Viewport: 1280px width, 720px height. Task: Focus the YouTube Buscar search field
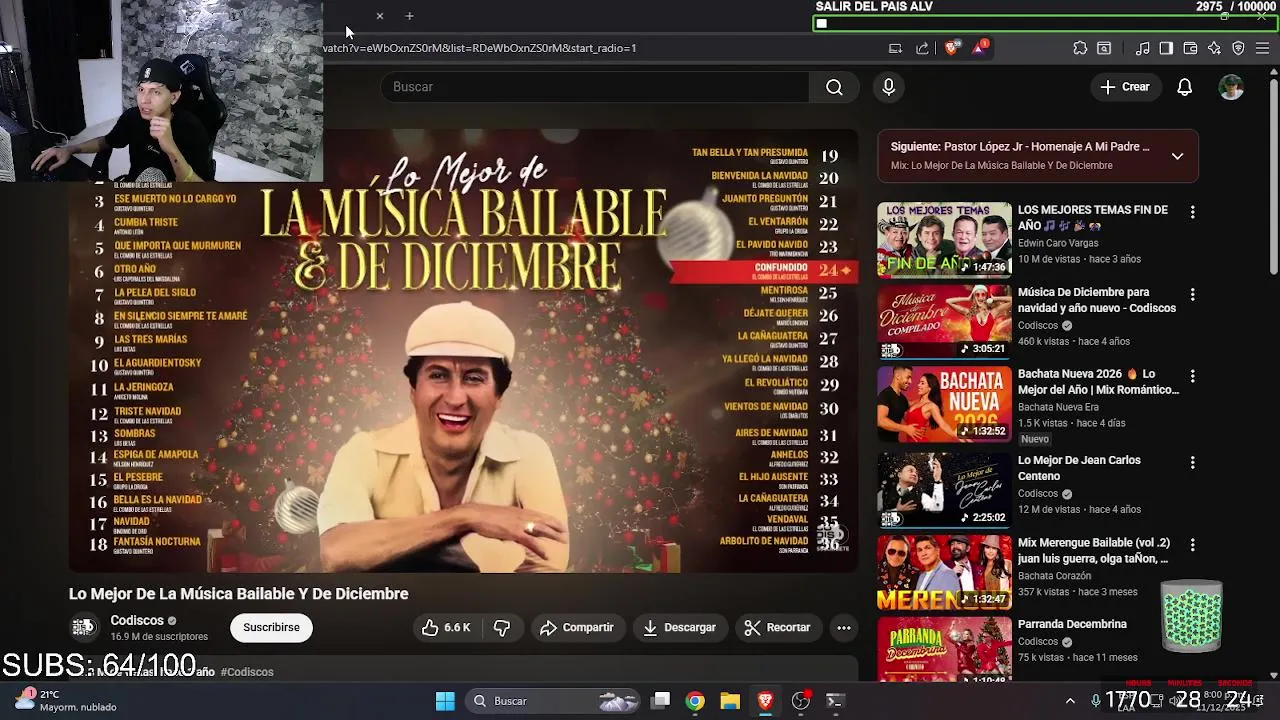click(x=595, y=87)
